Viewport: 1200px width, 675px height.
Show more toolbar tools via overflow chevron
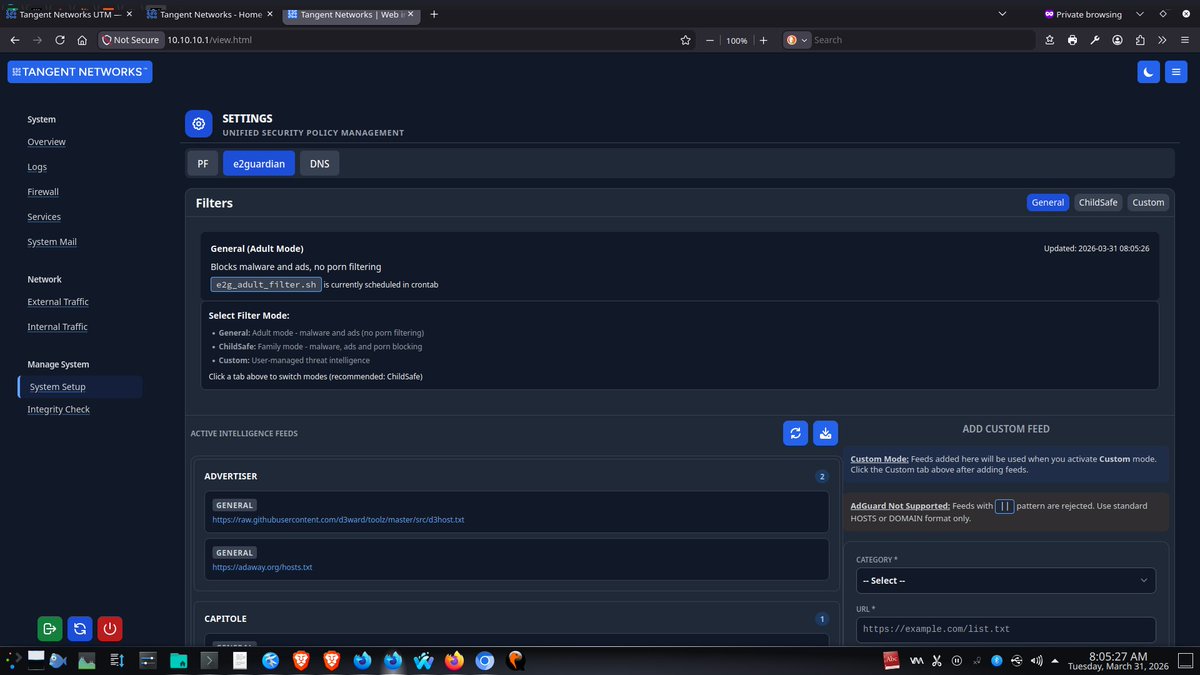pos(1161,40)
